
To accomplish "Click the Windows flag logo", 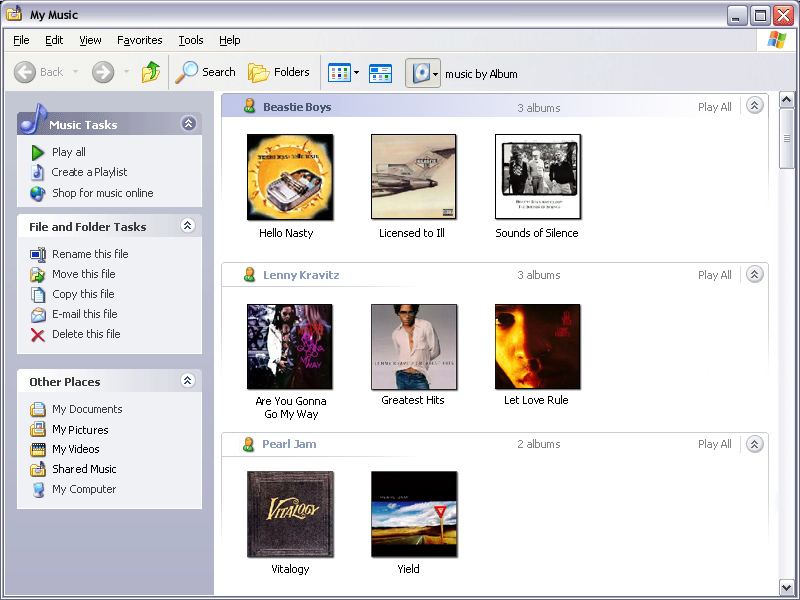I will coord(777,40).
